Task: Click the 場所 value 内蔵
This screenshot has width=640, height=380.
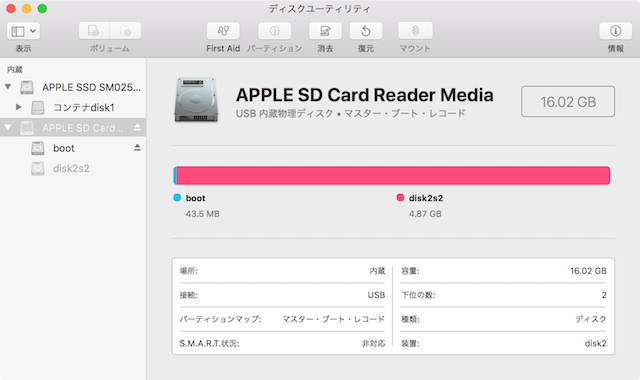Action: pyautogui.click(x=377, y=271)
